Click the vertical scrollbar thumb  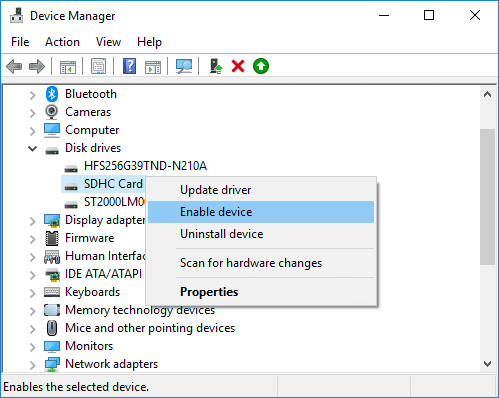(x=487, y=197)
